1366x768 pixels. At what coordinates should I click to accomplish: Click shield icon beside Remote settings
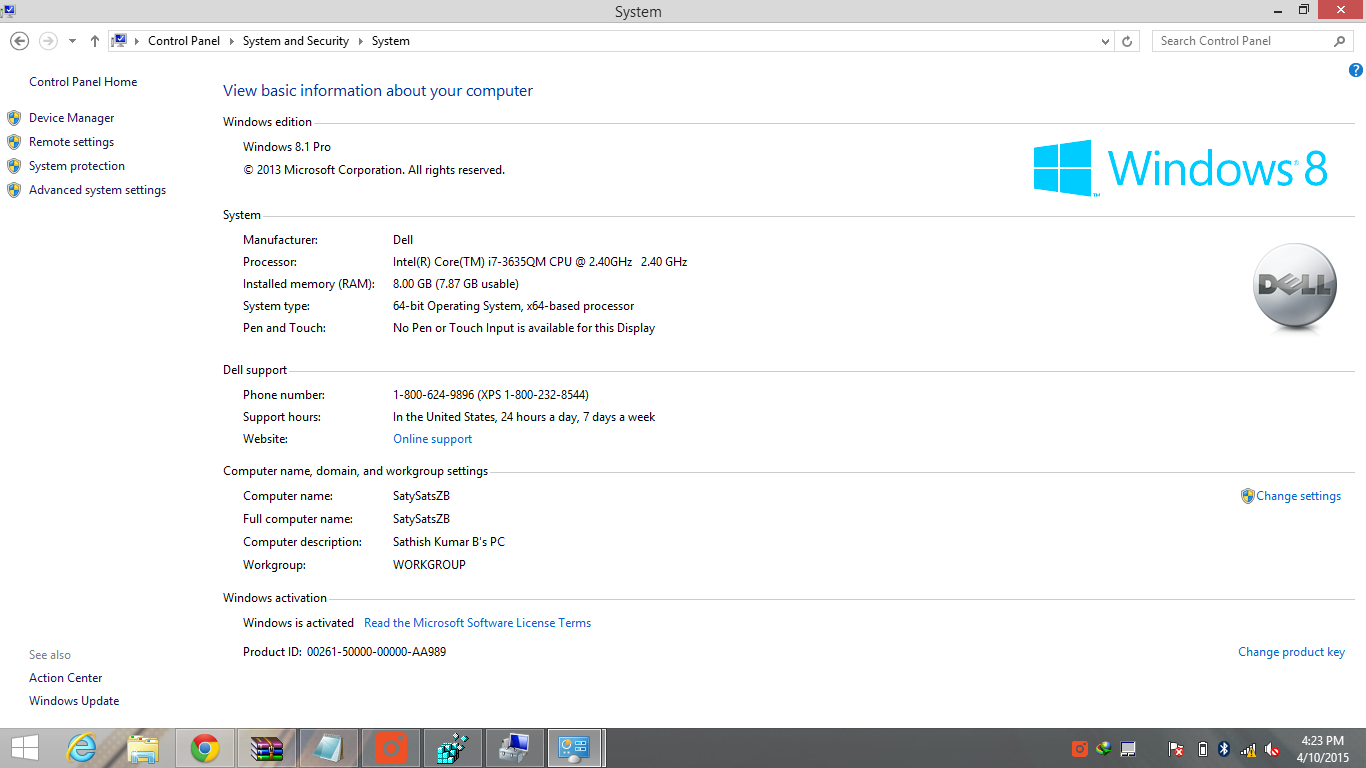click(x=14, y=142)
